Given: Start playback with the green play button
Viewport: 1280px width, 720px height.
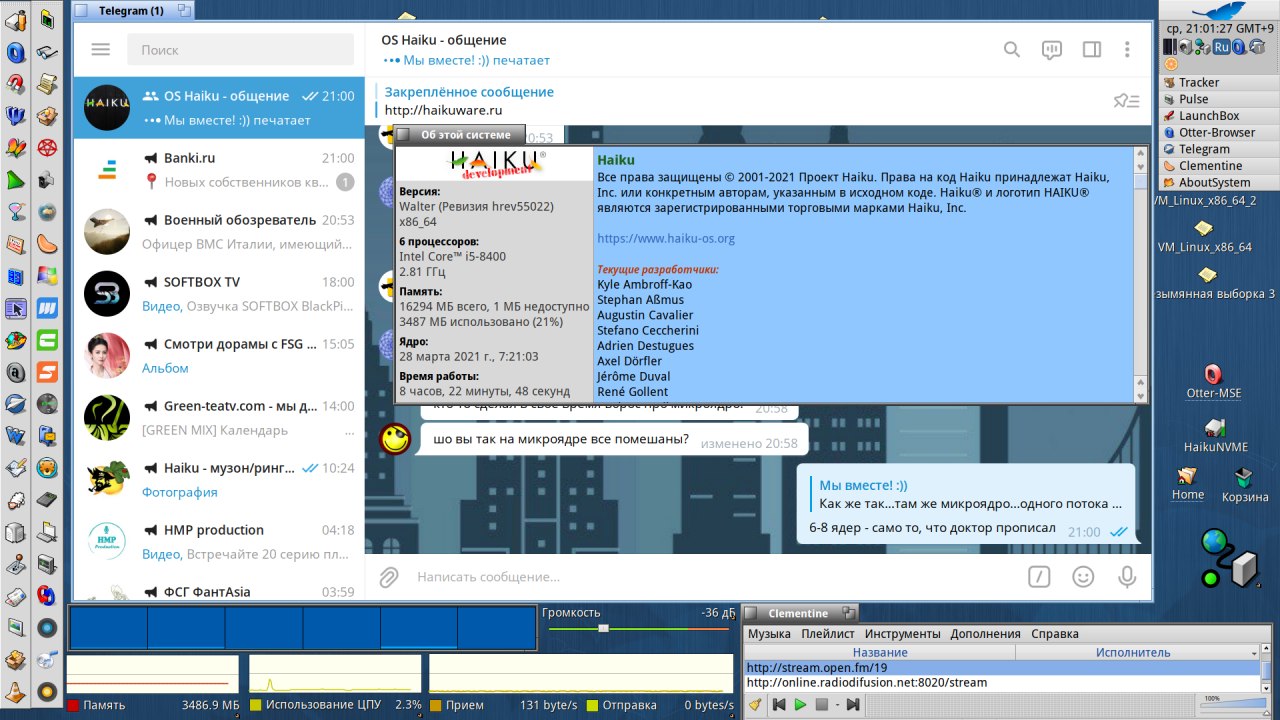Looking at the screenshot, I should 801,705.
